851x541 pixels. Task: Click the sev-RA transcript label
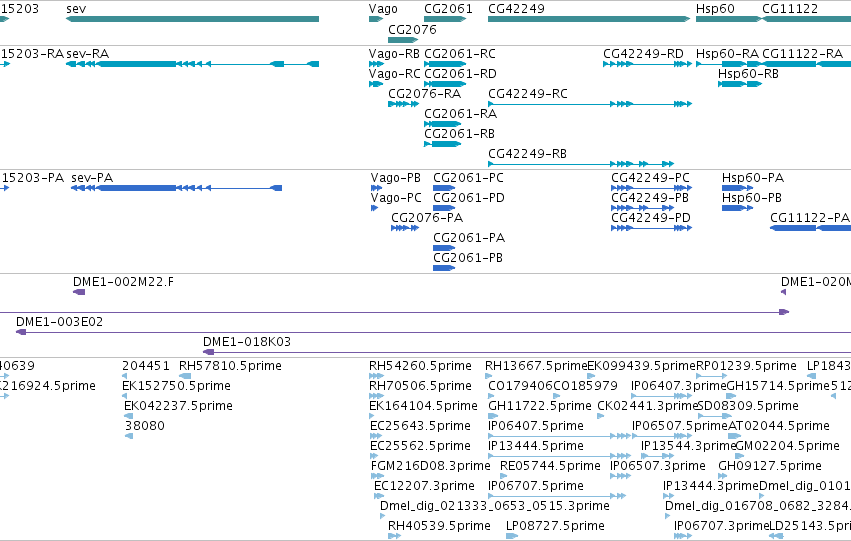tap(87, 54)
